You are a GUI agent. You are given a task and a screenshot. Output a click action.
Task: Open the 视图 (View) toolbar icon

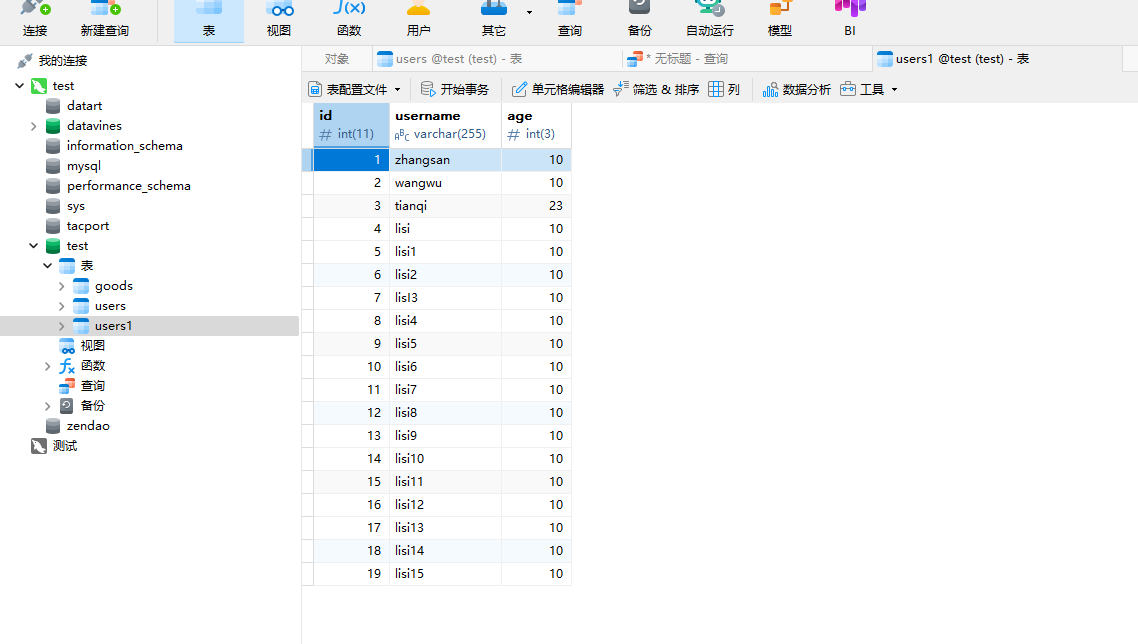pyautogui.click(x=279, y=18)
